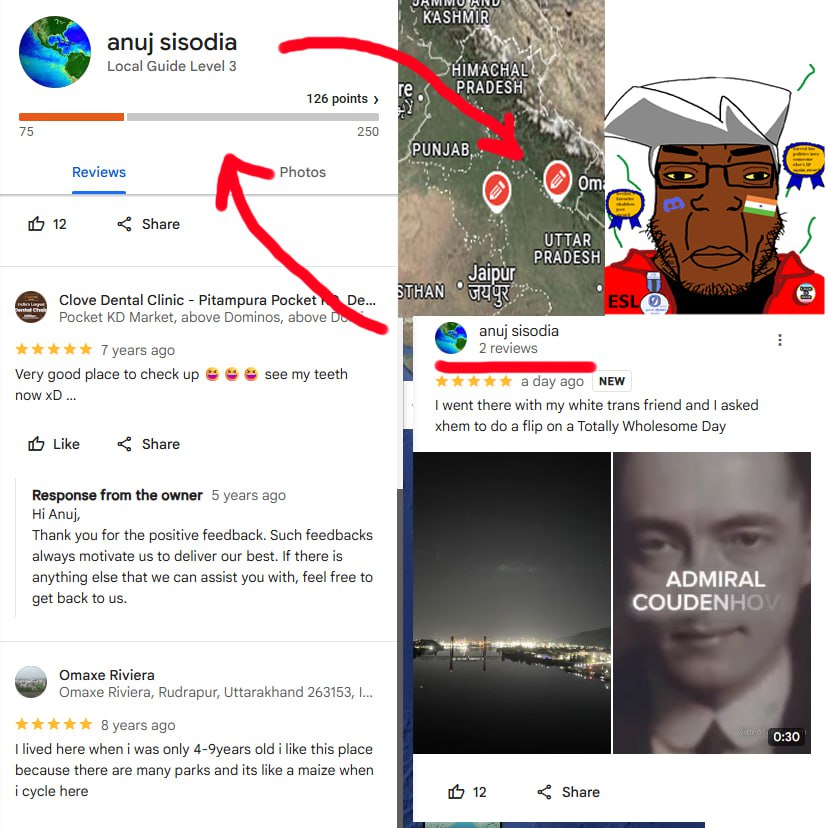The width and height of the screenshot is (828, 828).
Task: Click the share icon below the Reviews tab
Action: tap(124, 224)
